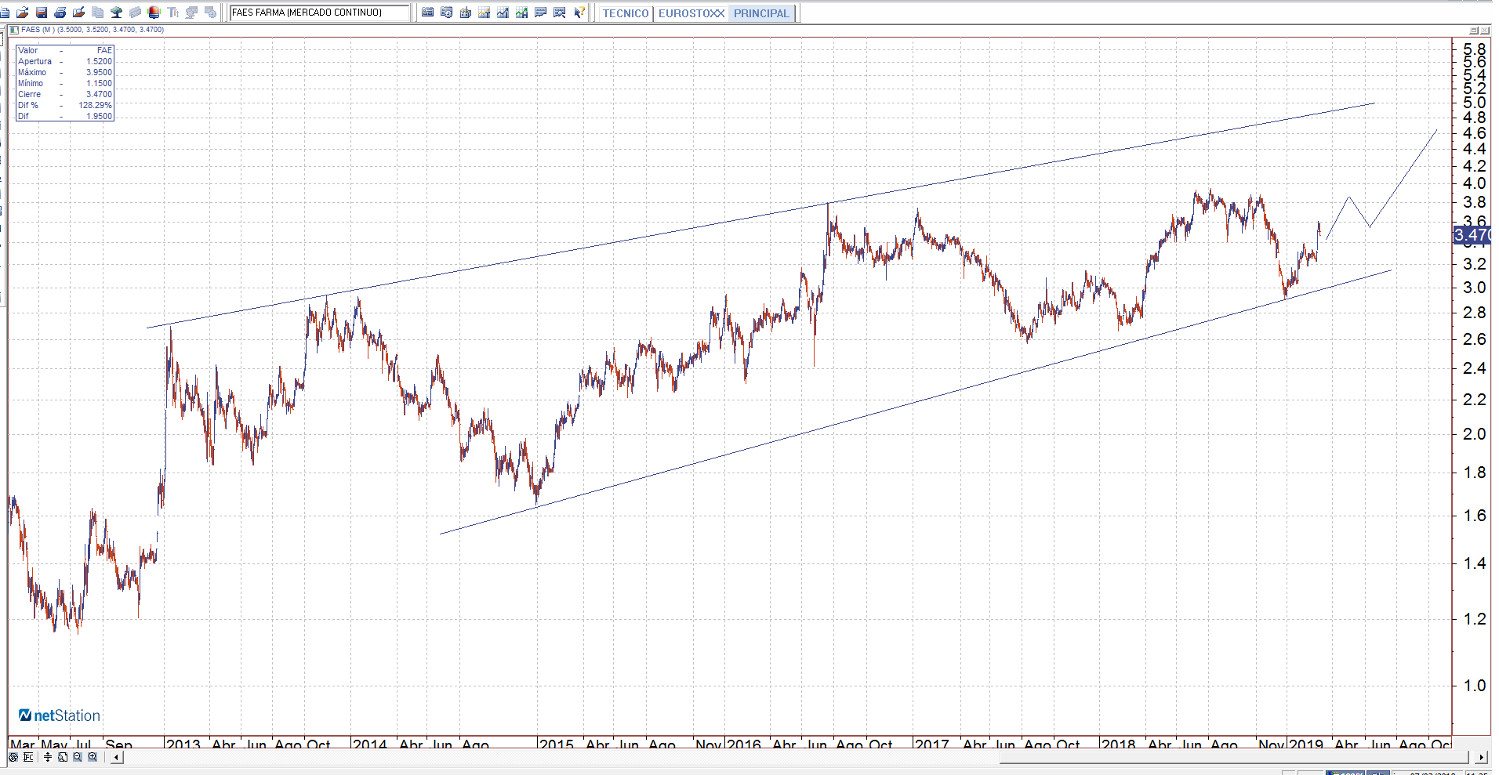Close the FAES chart window

[x=1487, y=30]
